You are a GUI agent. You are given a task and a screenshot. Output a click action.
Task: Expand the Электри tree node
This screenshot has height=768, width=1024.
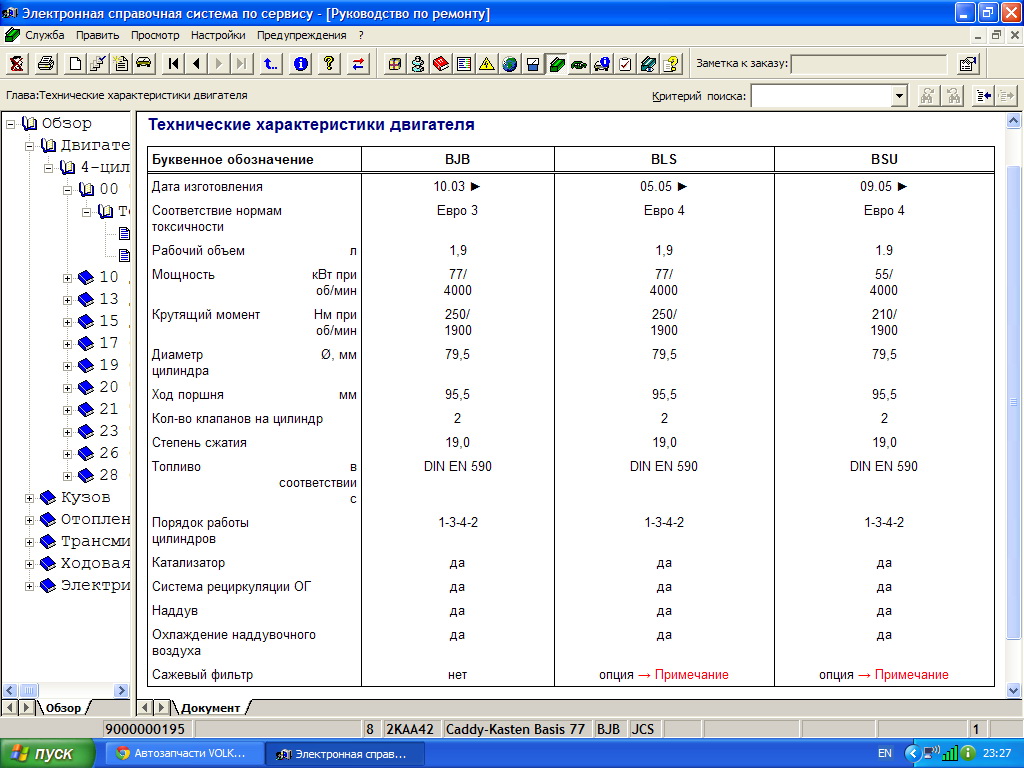pos(29,586)
